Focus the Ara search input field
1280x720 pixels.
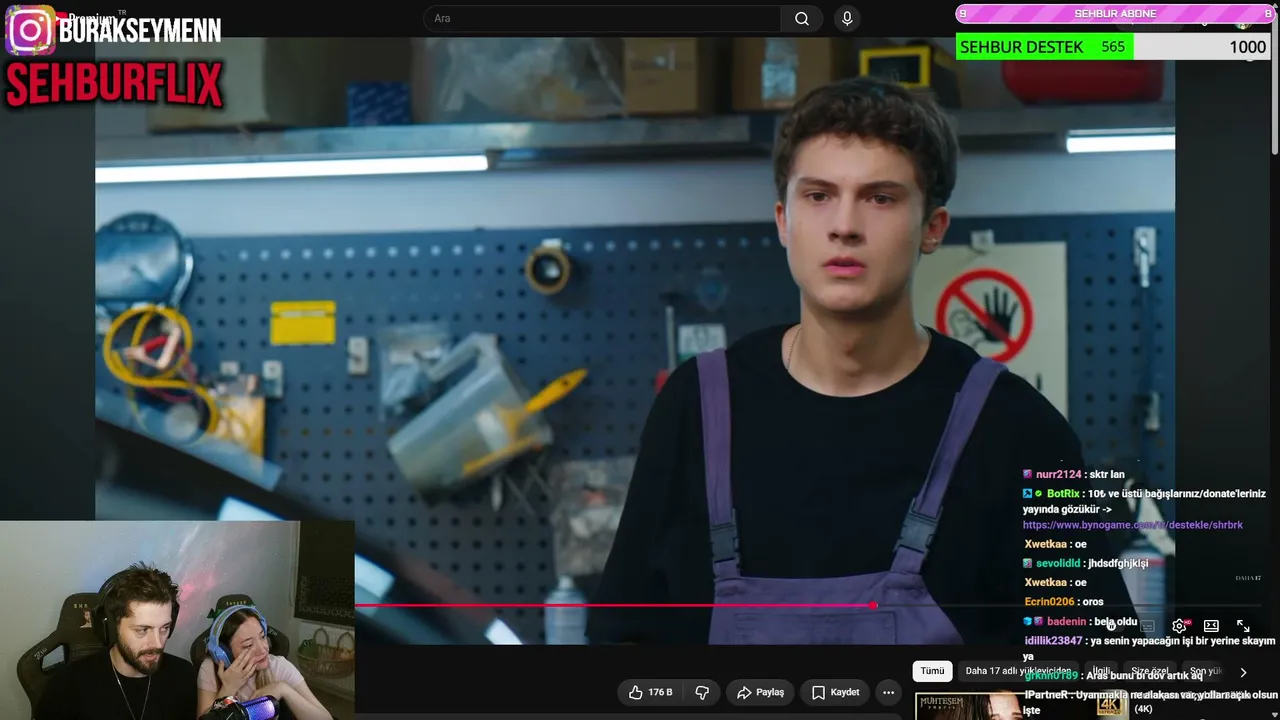[x=602, y=18]
